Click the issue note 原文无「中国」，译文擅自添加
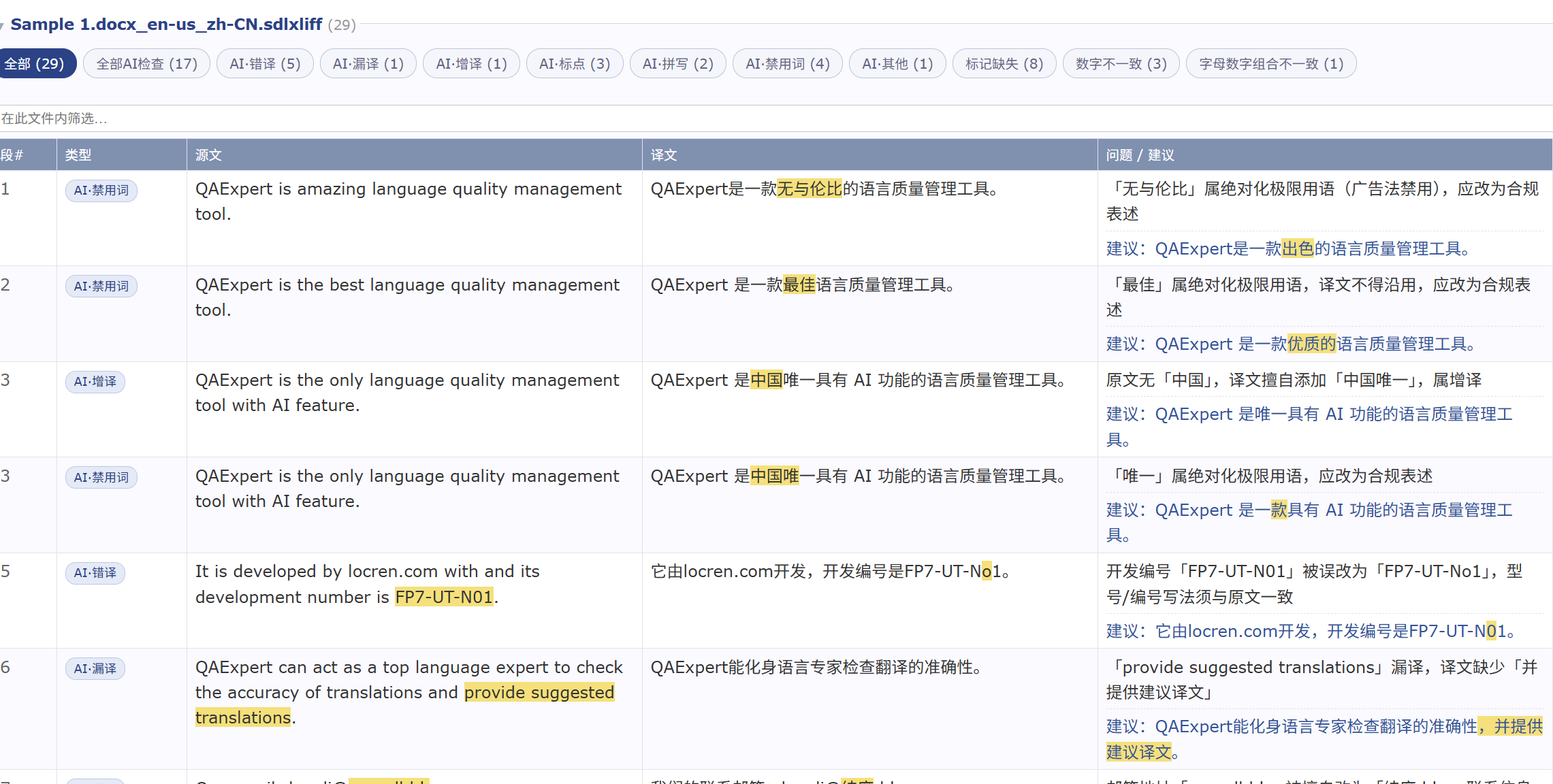 click(x=1294, y=380)
